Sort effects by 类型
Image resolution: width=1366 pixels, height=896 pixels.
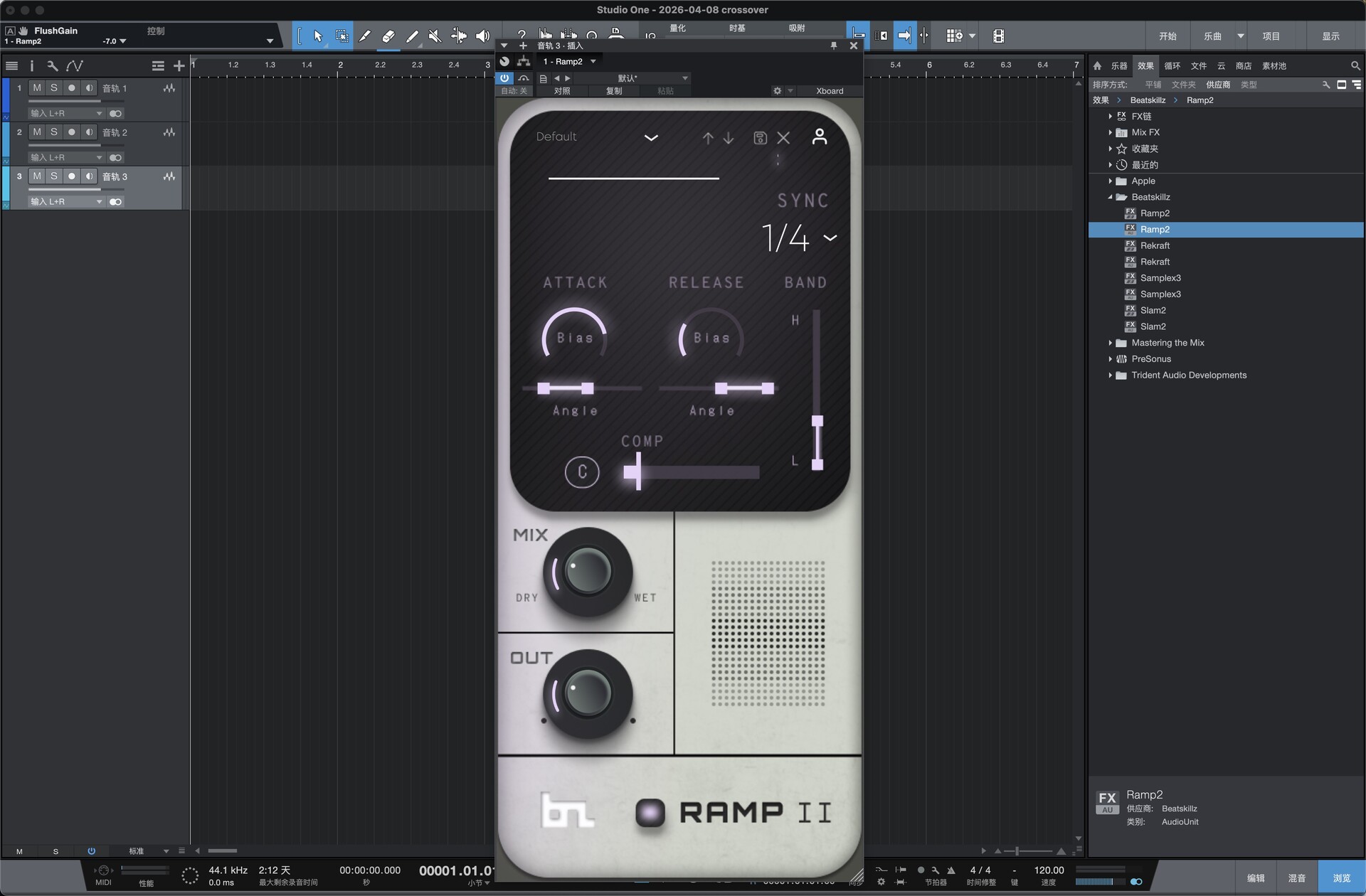[1249, 85]
